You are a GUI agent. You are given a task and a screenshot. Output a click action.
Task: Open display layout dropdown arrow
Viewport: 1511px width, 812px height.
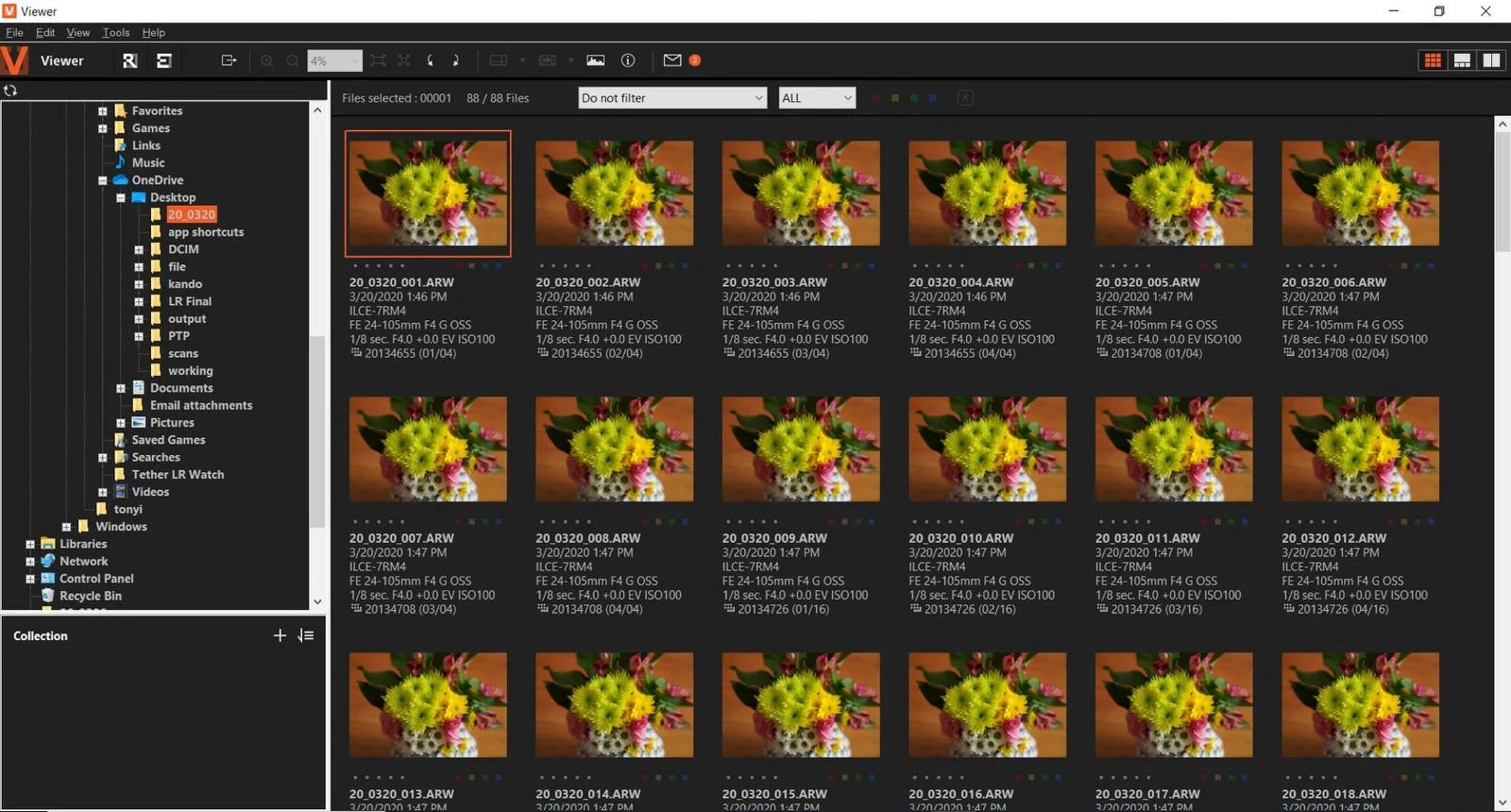click(x=522, y=60)
